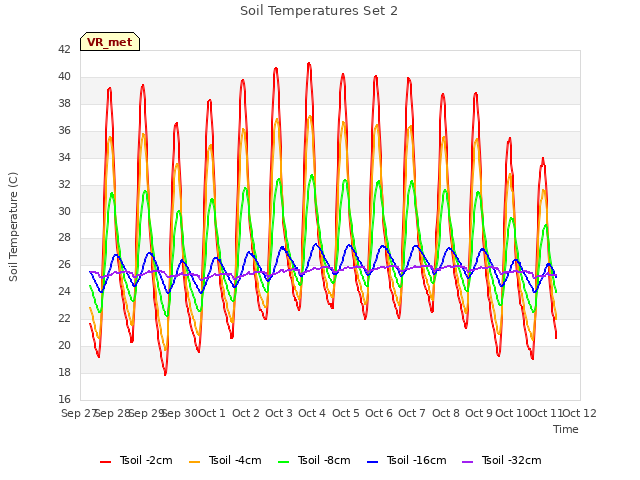Click the 28 y-axis tick label
The width and height of the screenshot is (640, 480).
pyautogui.click(x=64, y=238)
